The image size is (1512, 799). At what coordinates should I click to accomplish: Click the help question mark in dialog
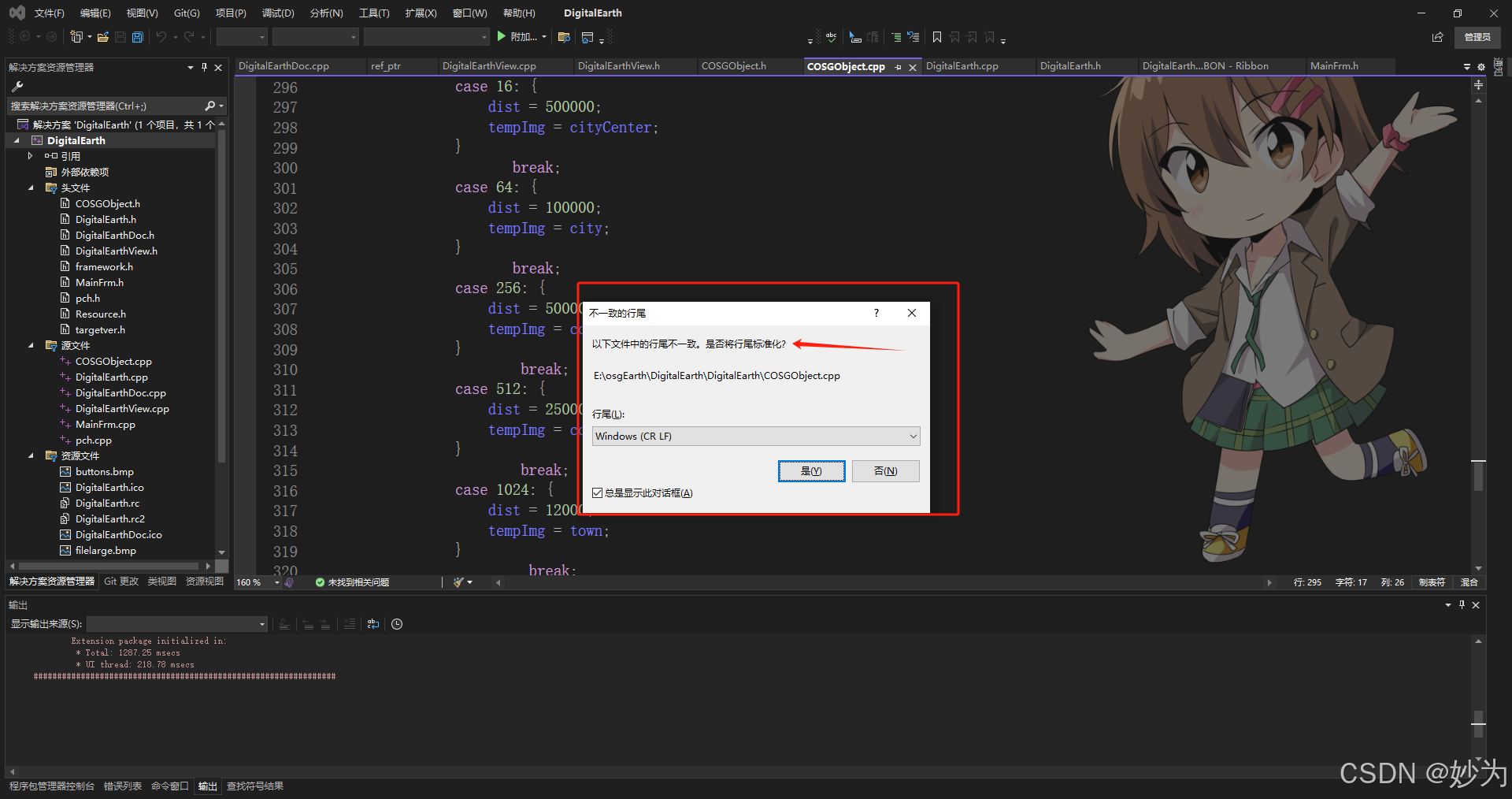pos(876,313)
